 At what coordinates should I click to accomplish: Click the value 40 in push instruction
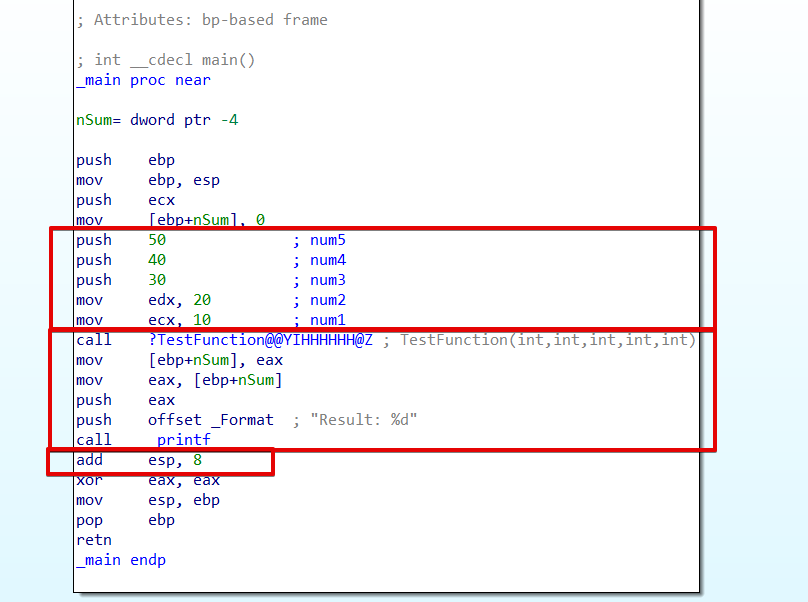tap(157, 260)
